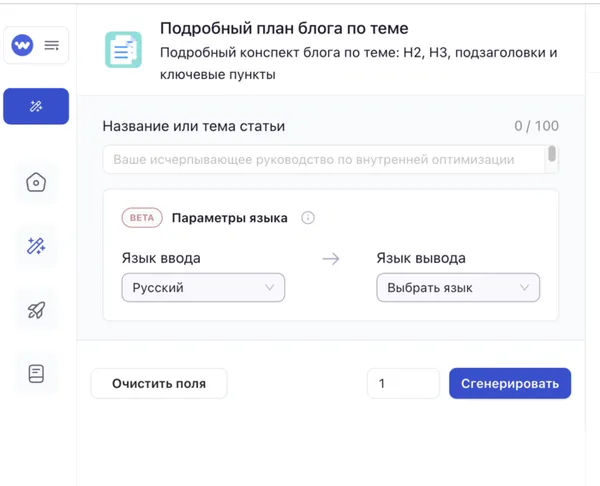Viewport: 600px width, 486px height.
Task: Click the scrollbar of the article title field
Action: (551, 155)
